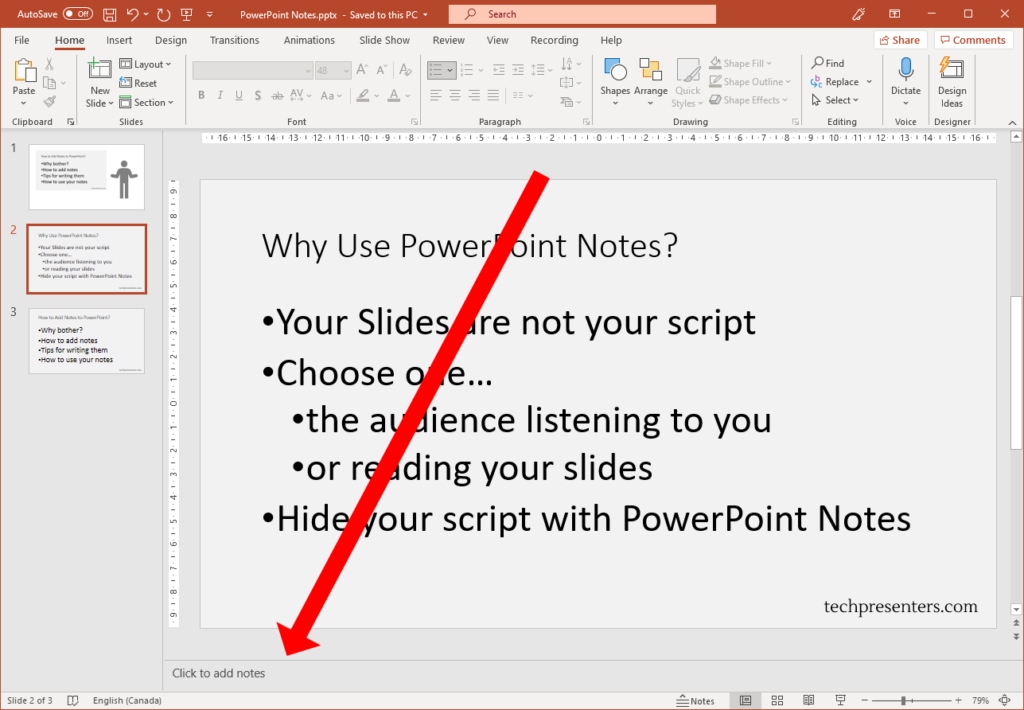
Task: Open Quick Styles gallery
Action: [x=687, y=82]
